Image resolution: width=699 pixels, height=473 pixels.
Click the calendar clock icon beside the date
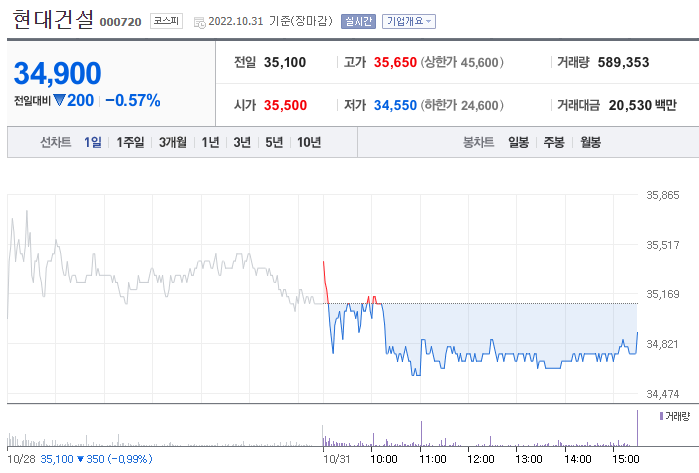199,22
